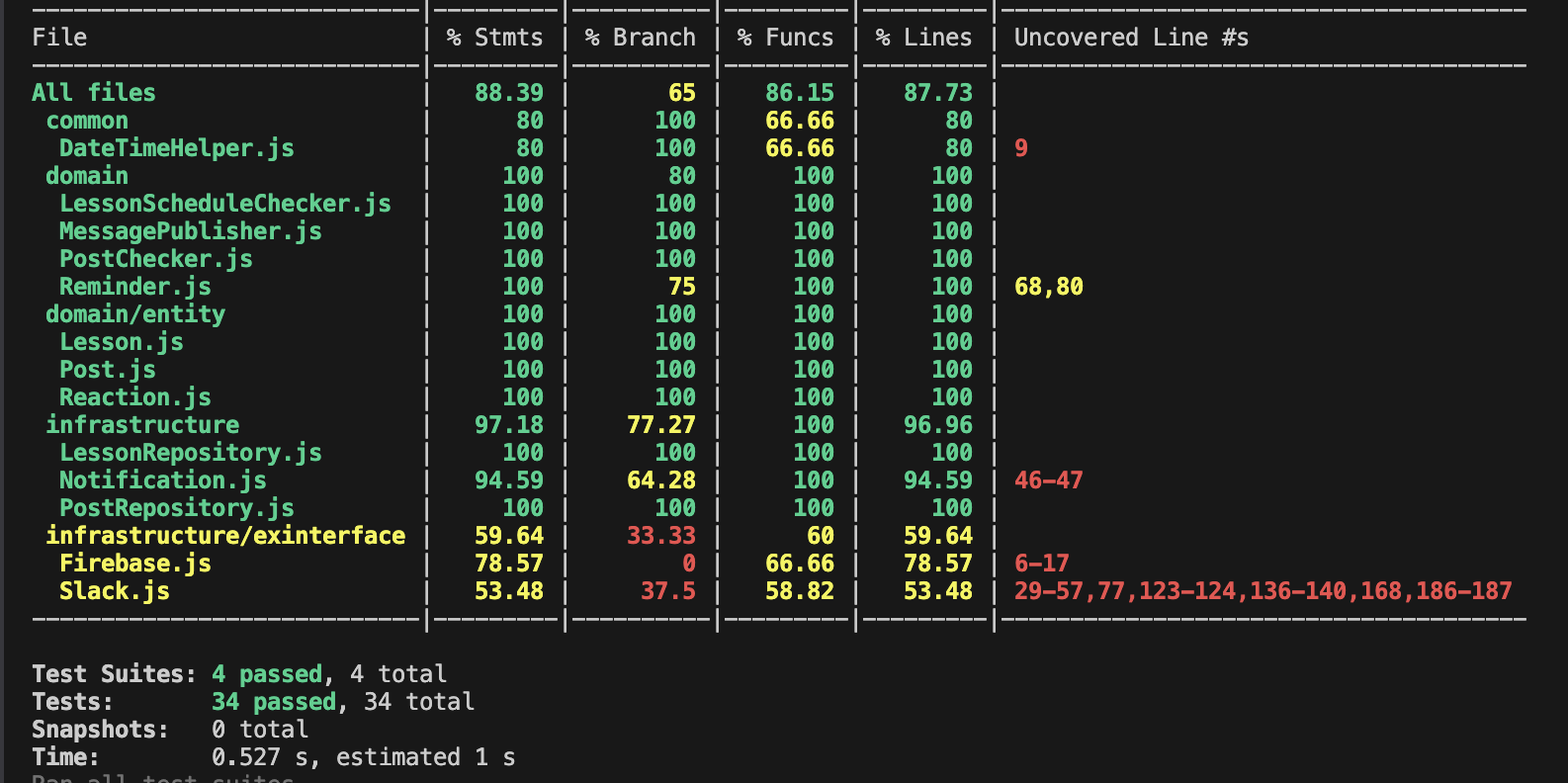Click DateTimeHelper.js uncovered line 9
The height and width of the screenshot is (783, 1568).
click(1021, 148)
